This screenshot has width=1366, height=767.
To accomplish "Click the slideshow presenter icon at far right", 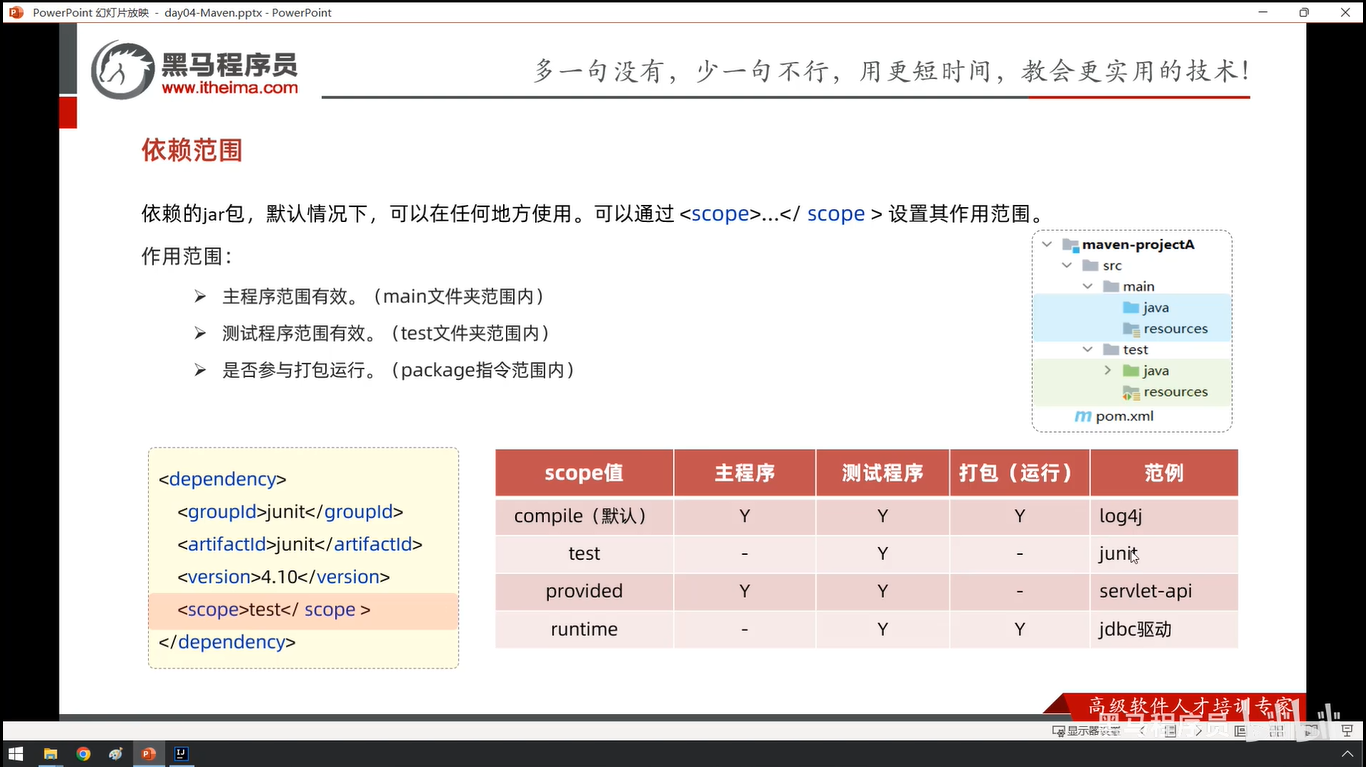I will (1347, 731).
